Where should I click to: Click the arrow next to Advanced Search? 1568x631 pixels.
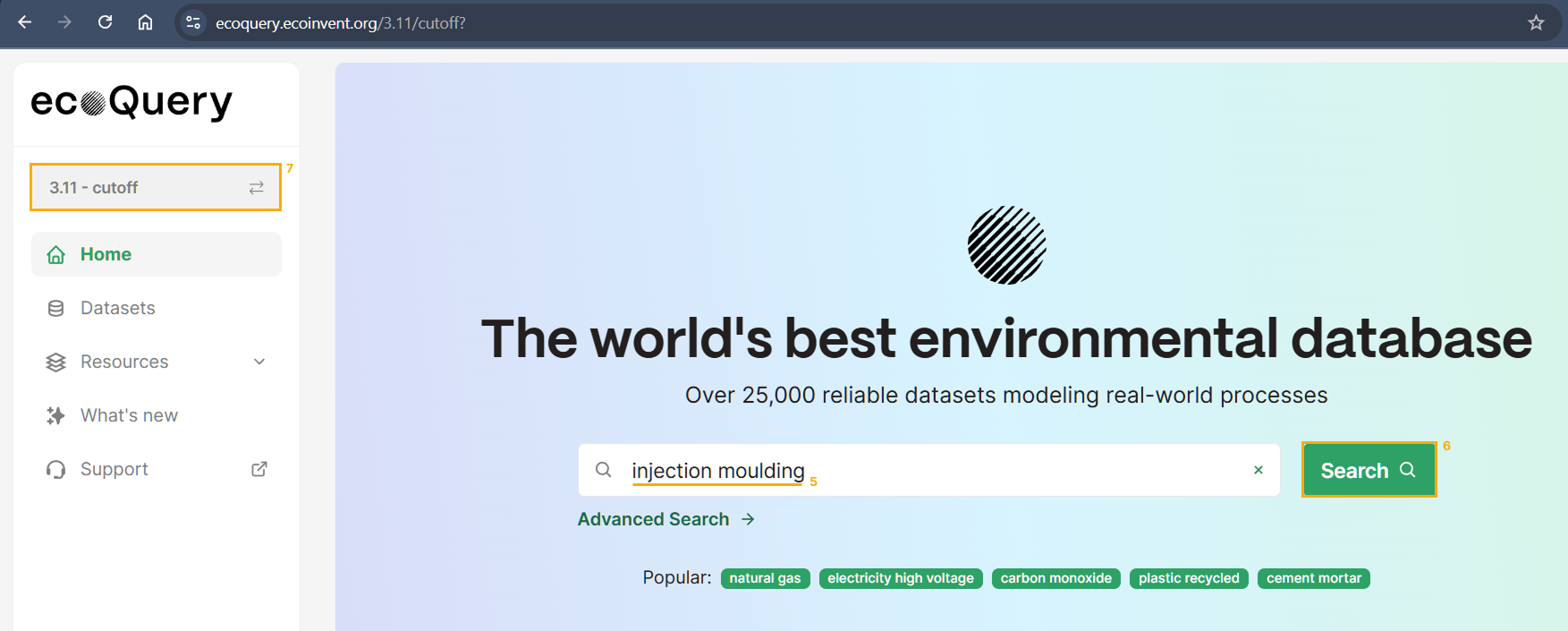tap(748, 519)
